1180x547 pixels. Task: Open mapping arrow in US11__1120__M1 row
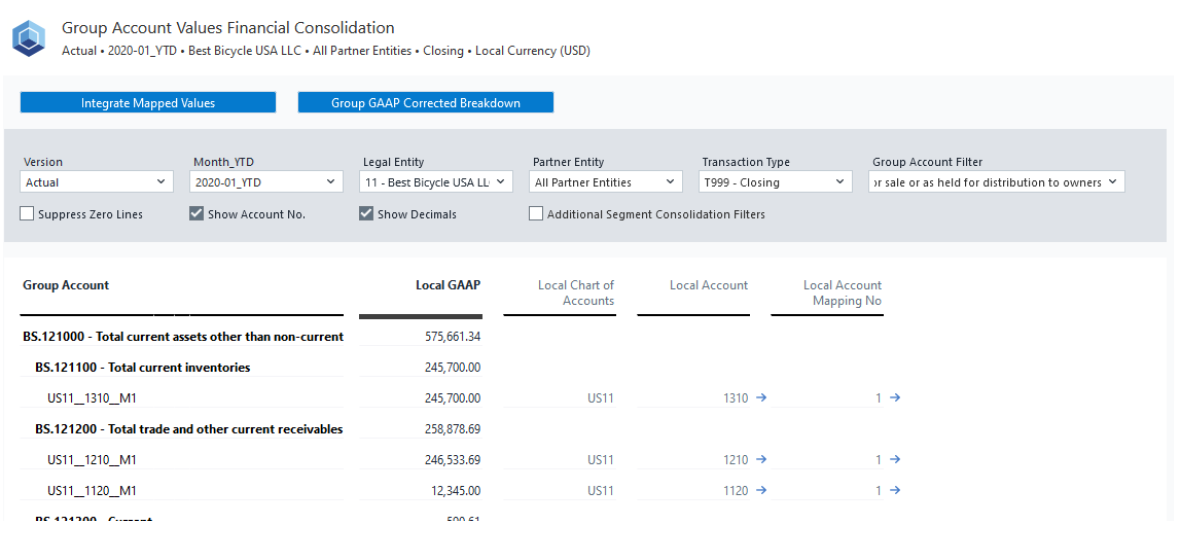[x=895, y=491]
